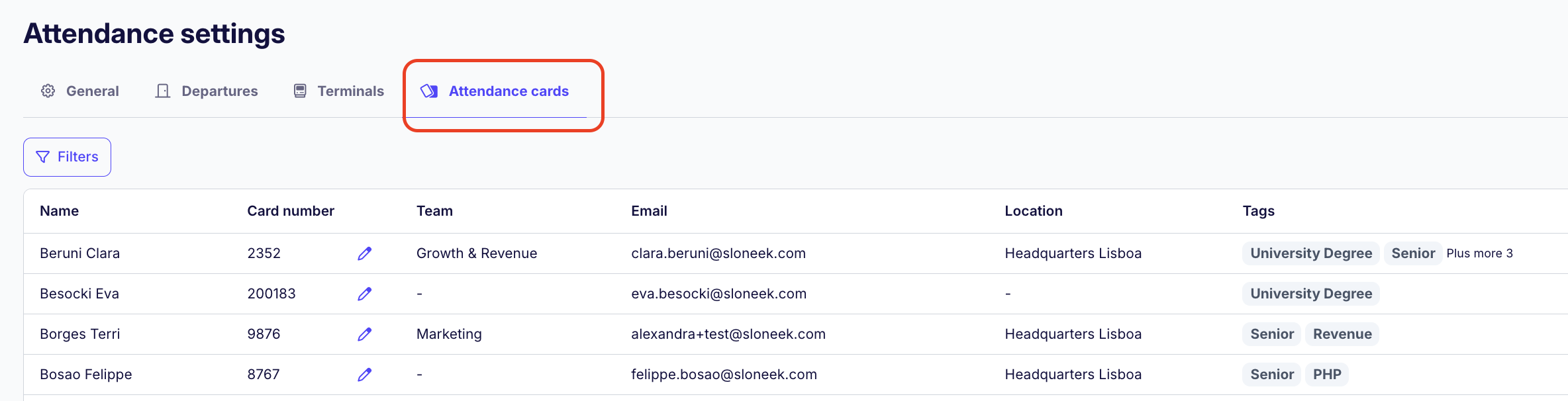The height and width of the screenshot is (401, 1568).
Task: Go to the Terminals tab
Action: (x=350, y=91)
